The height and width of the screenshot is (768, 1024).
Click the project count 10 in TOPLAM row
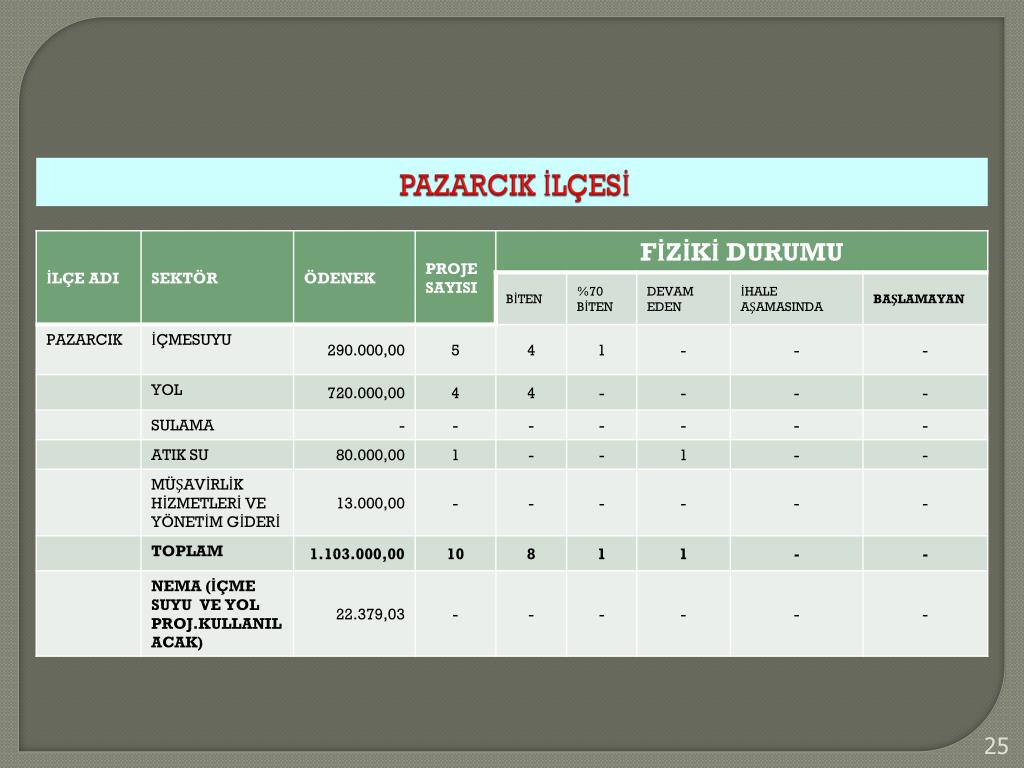click(x=455, y=554)
